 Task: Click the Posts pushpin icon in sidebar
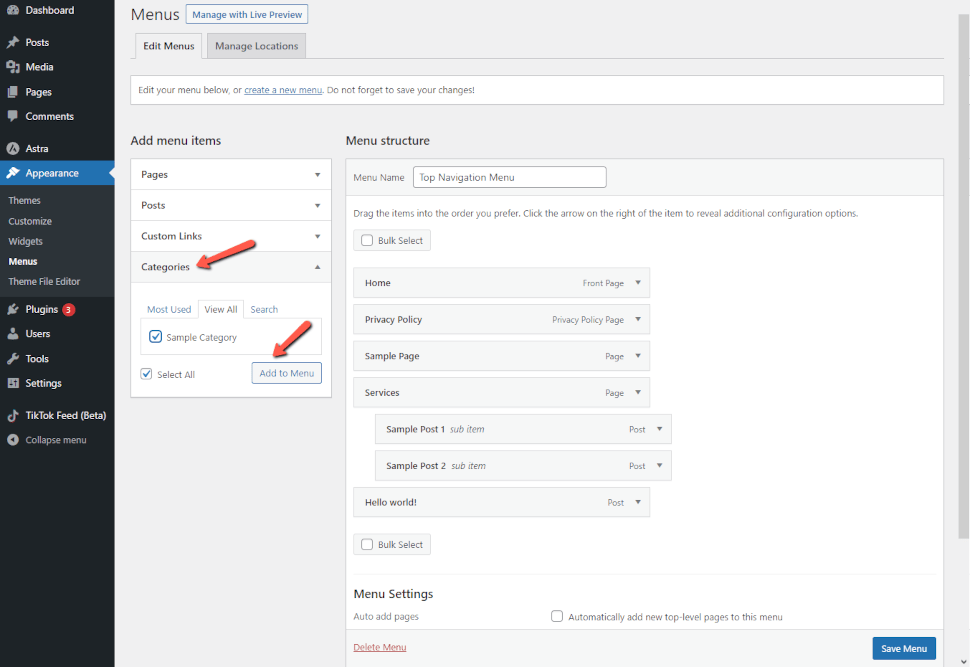(x=13, y=42)
